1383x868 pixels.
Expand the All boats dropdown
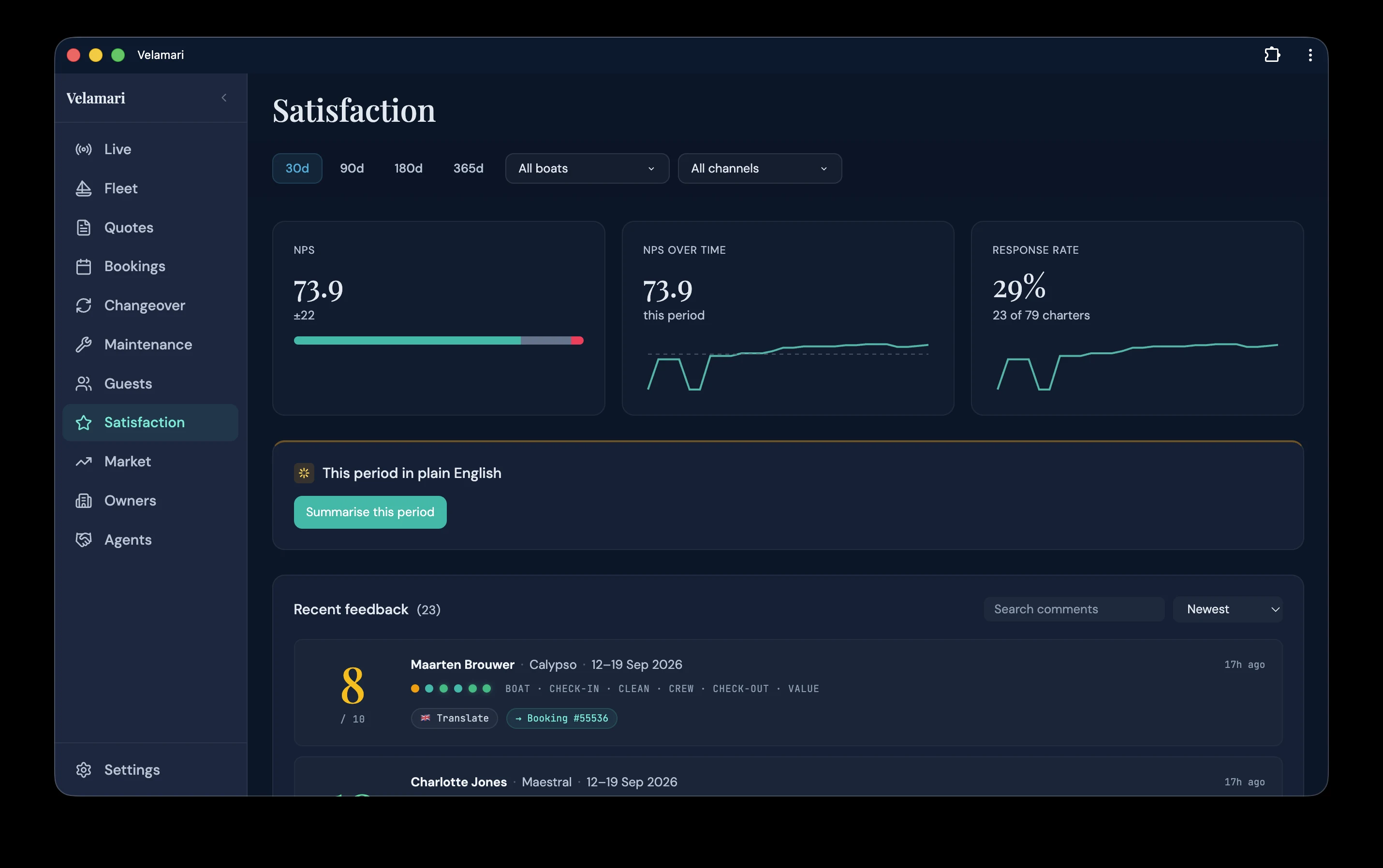(x=587, y=168)
